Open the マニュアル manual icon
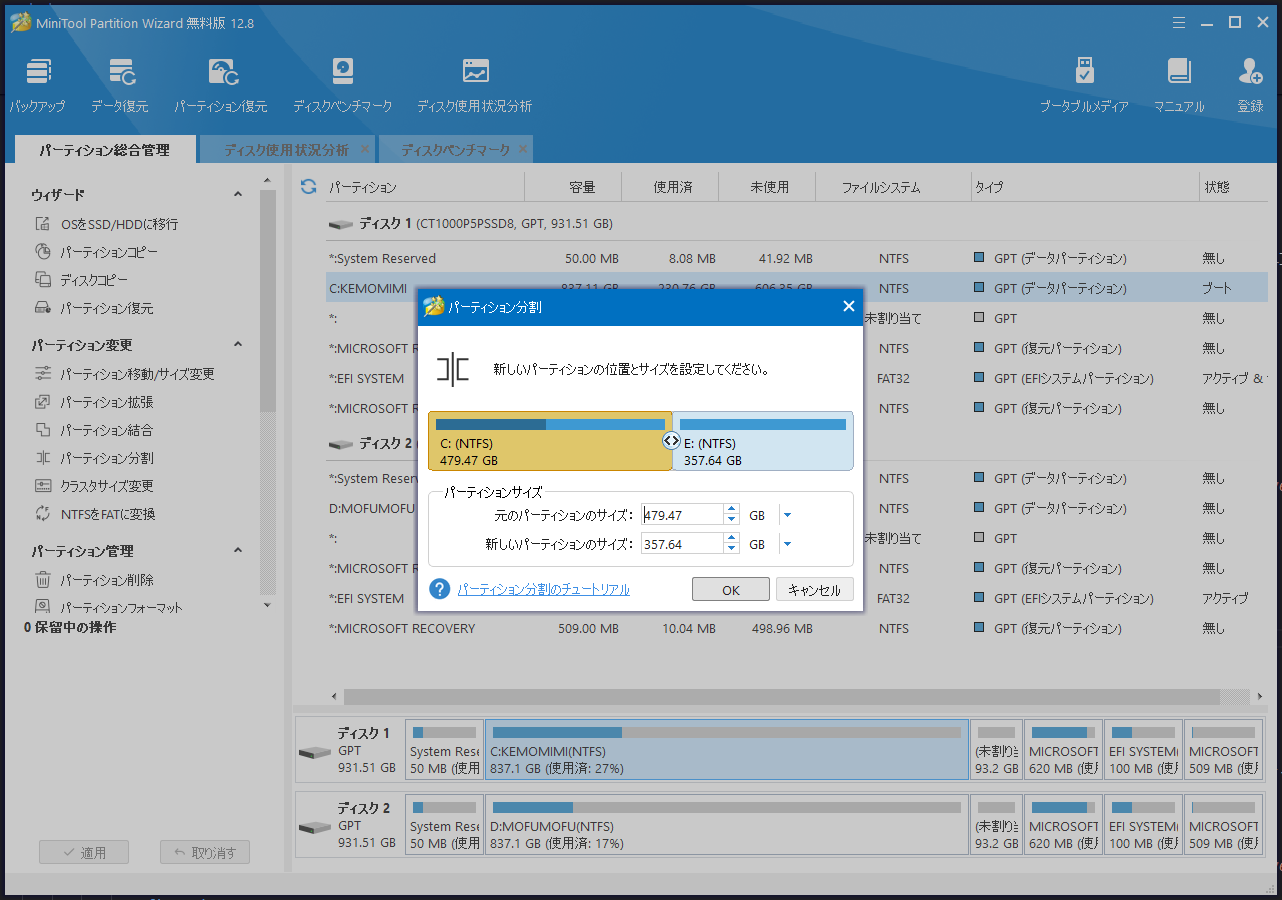This screenshot has height=900, width=1282. (1179, 73)
